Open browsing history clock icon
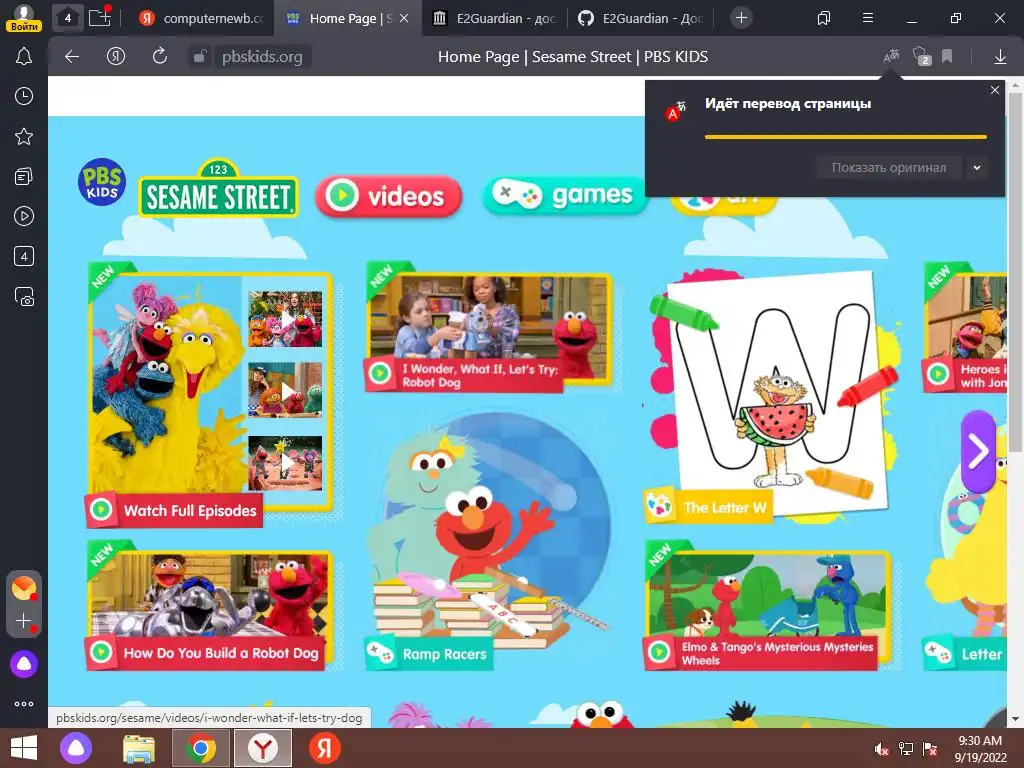The image size is (1024, 768). 24,96
